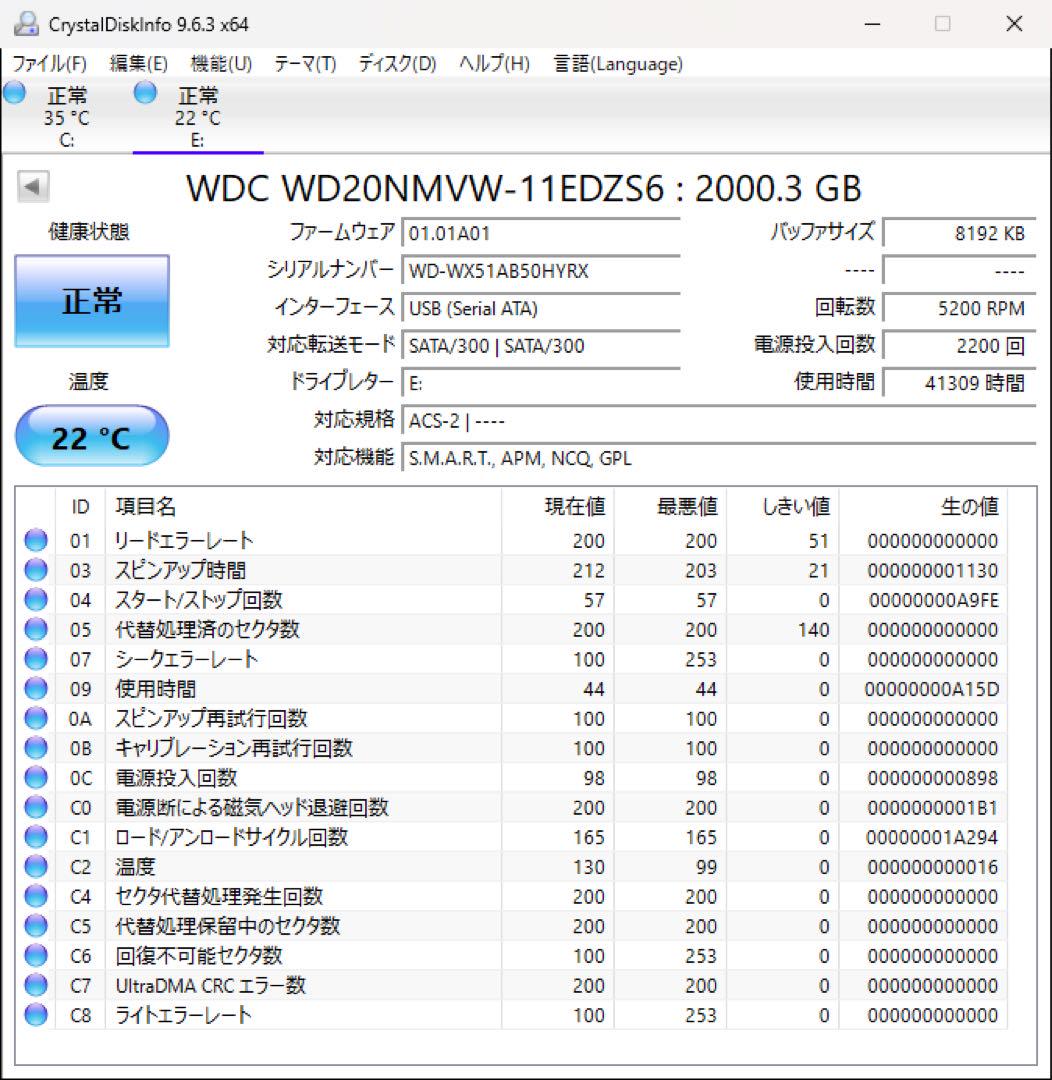Screen dimensions: 1052x1080
Task: Click status orb of row 04 スタート/ストップ回数
Action: coord(36,600)
